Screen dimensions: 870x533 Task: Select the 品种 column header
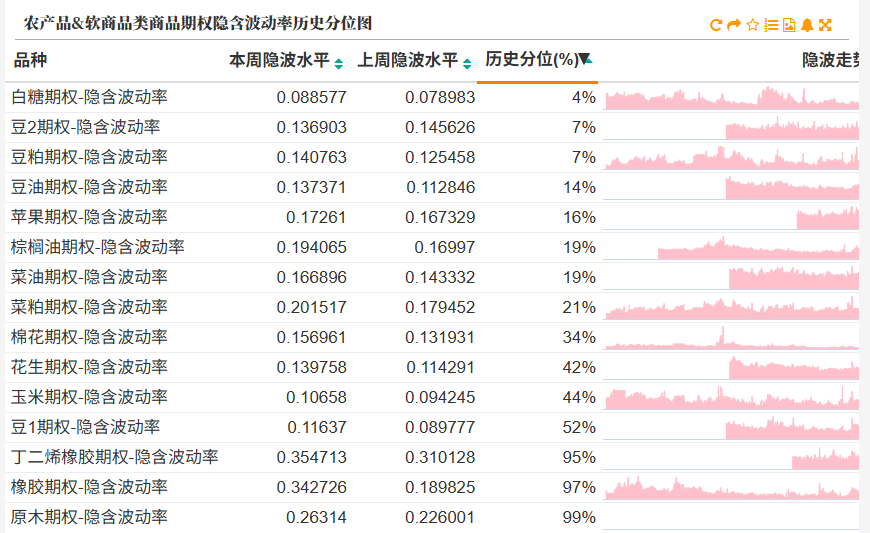click(x=30, y=60)
